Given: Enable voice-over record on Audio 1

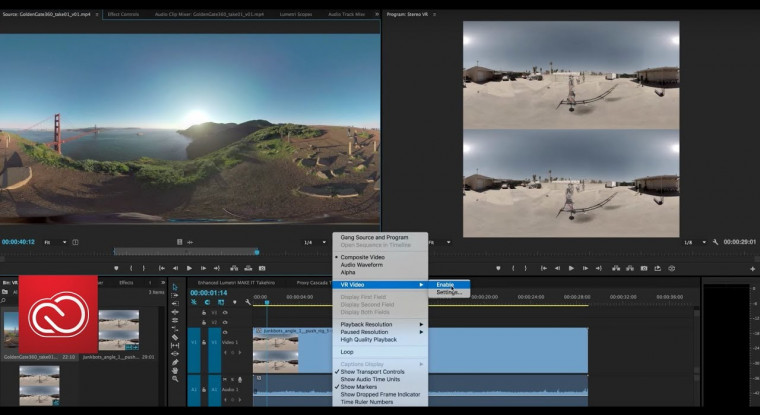Looking at the screenshot, I should pyautogui.click(x=239, y=380).
